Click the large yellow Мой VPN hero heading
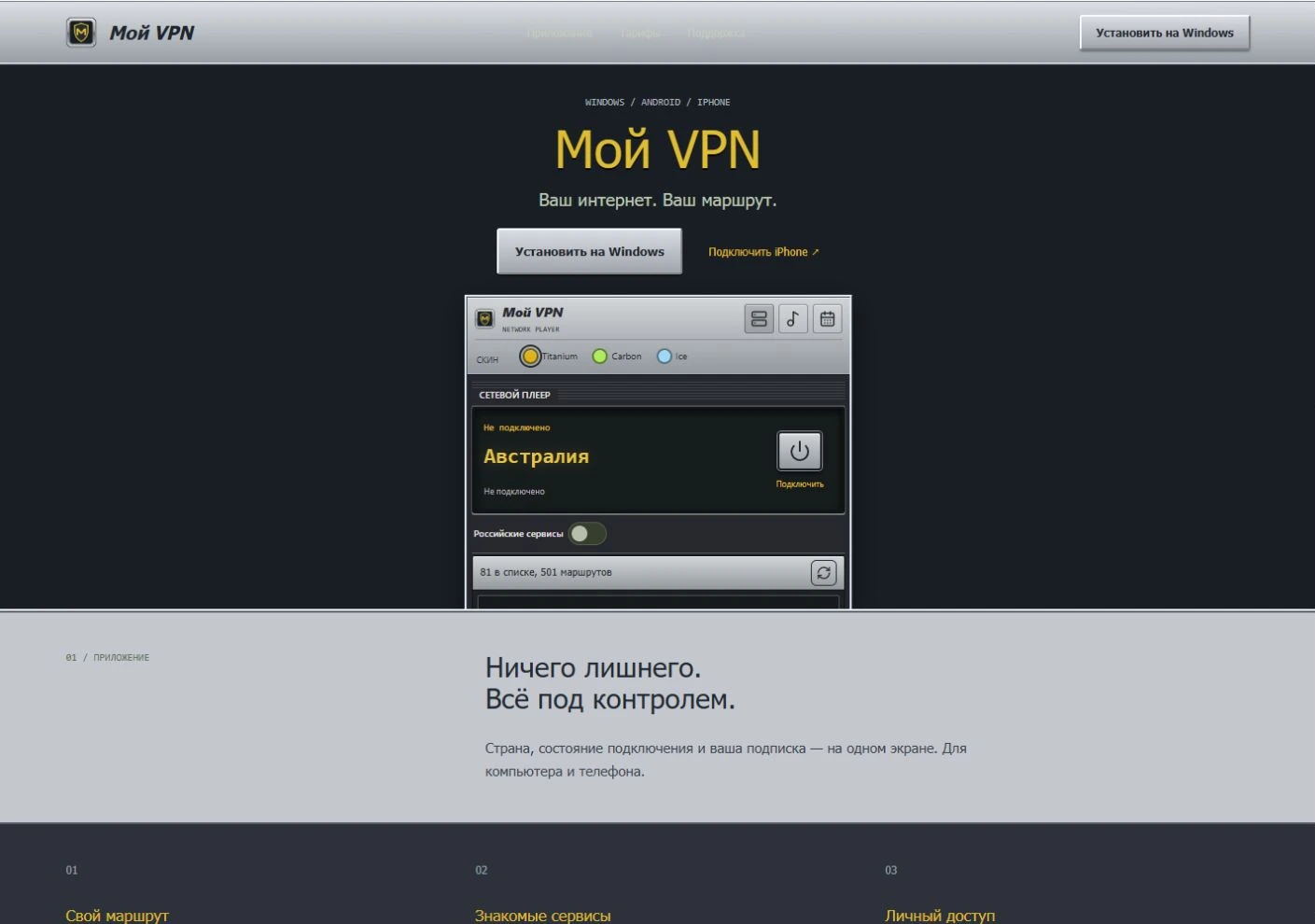The image size is (1315, 924). [x=658, y=149]
